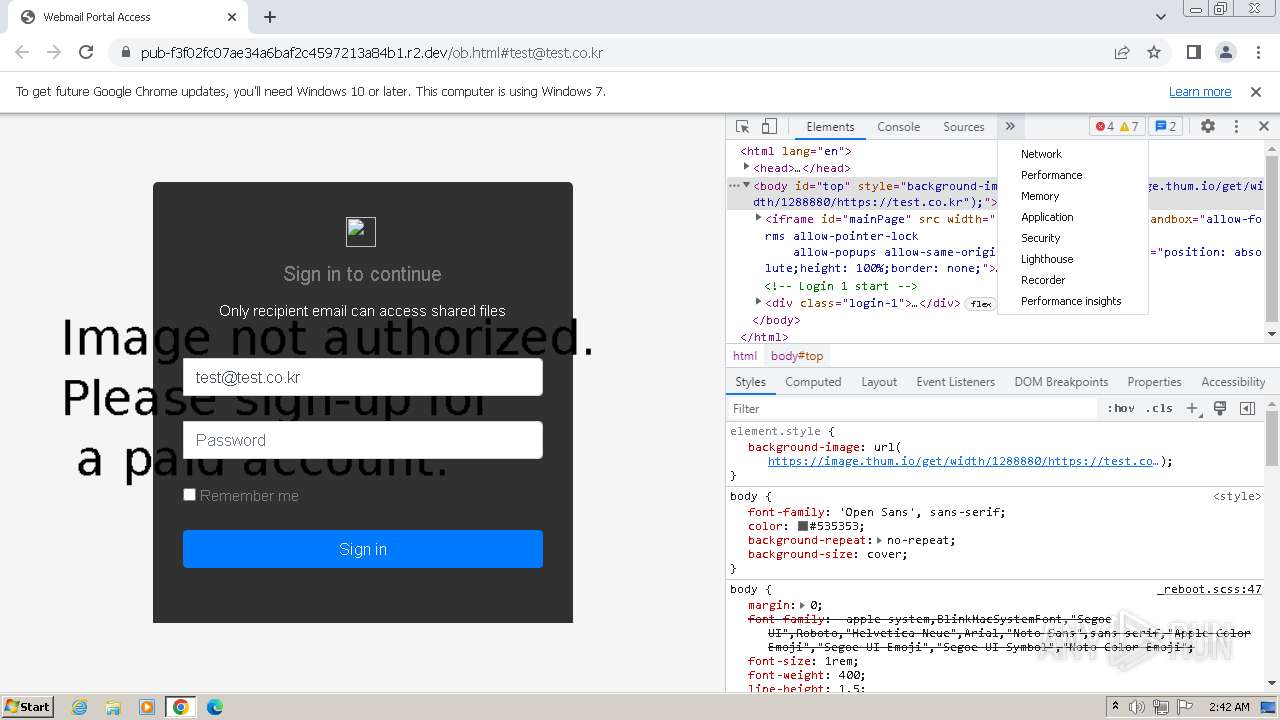Expand the div class login-1 node
1280x720 pixels.
(758, 301)
